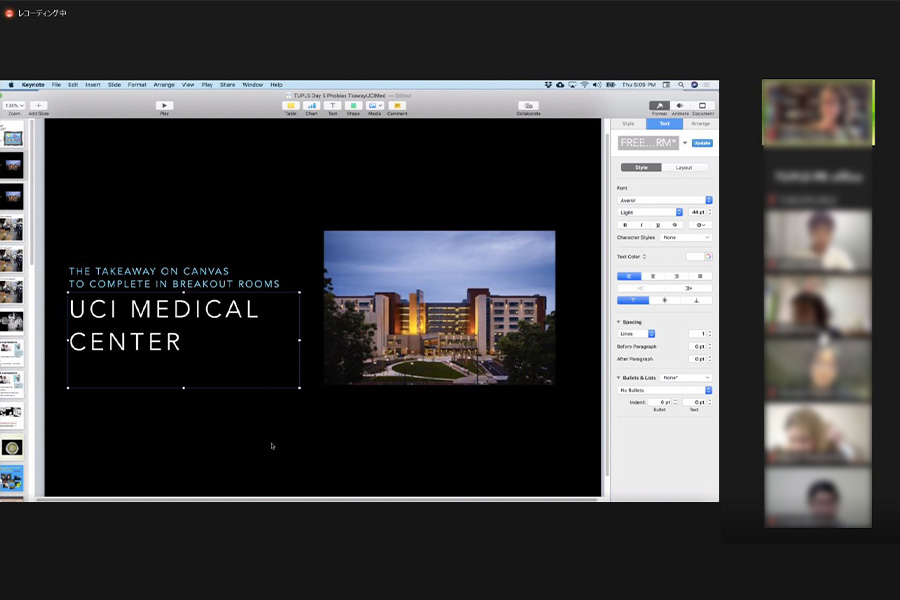
Task: Center align the text
Action: [x=653, y=276]
